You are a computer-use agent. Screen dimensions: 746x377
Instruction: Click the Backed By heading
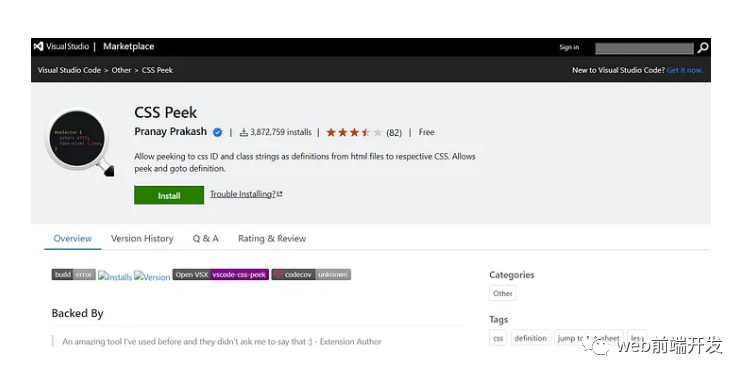pyautogui.click(x=78, y=313)
